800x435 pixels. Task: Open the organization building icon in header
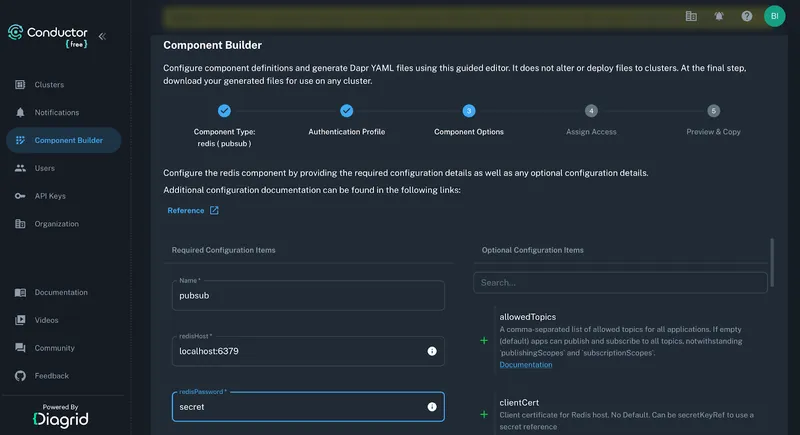click(x=691, y=16)
